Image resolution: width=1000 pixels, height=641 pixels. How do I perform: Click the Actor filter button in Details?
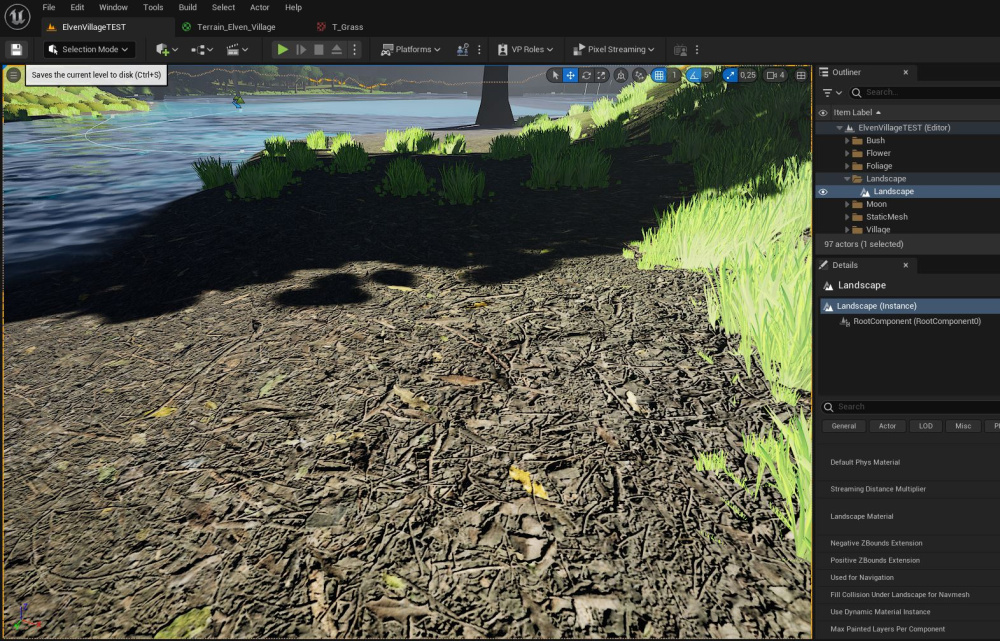point(887,426)
